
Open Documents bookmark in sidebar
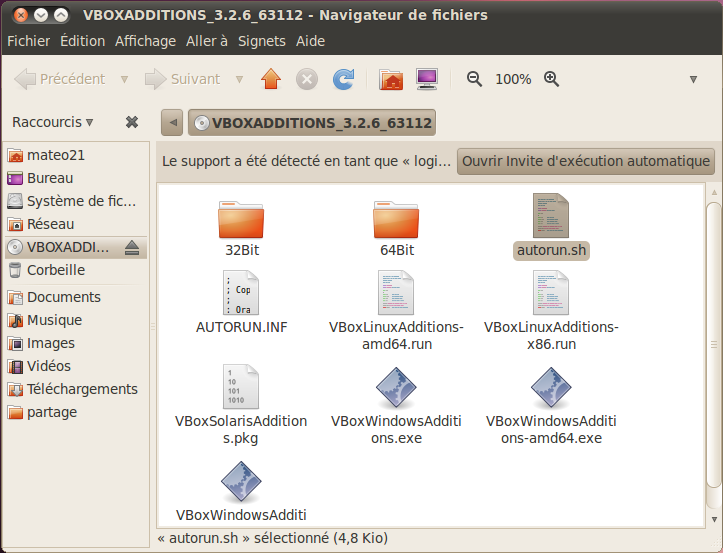(x=76, y=297)
